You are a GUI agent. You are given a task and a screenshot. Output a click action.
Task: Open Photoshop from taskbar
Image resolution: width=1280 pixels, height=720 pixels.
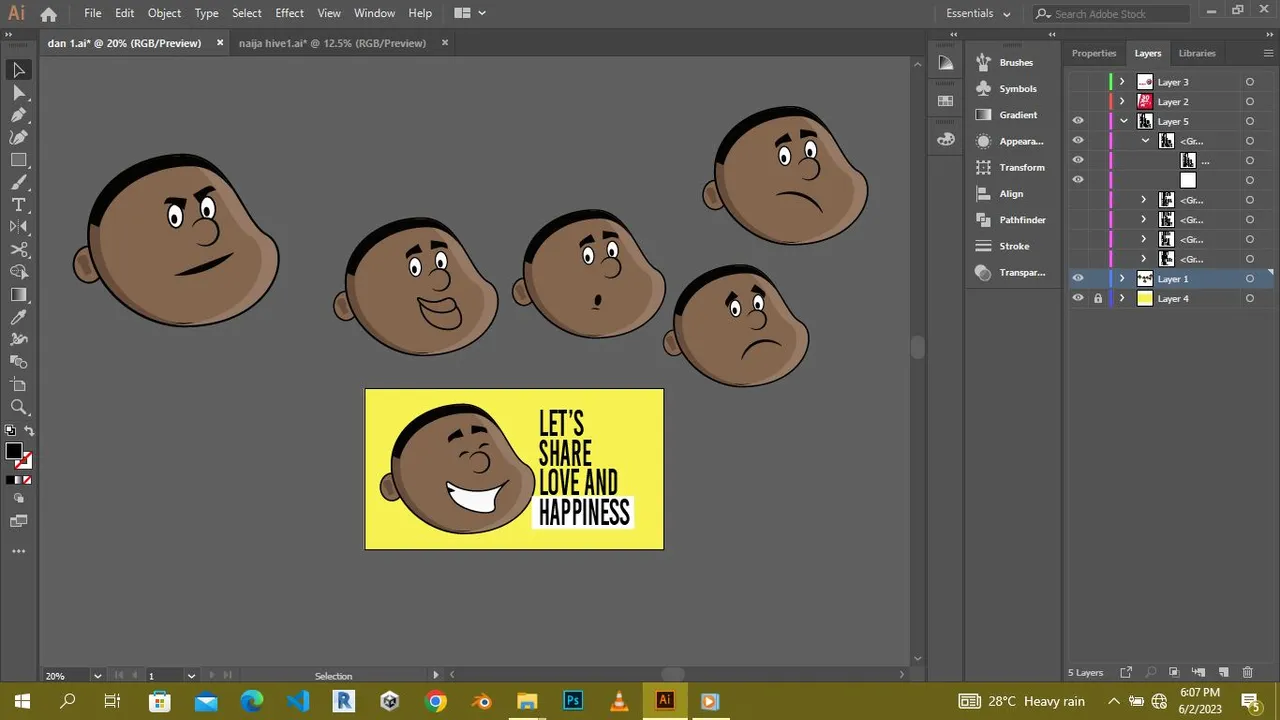pyautogui.click(x=573, y=701)
